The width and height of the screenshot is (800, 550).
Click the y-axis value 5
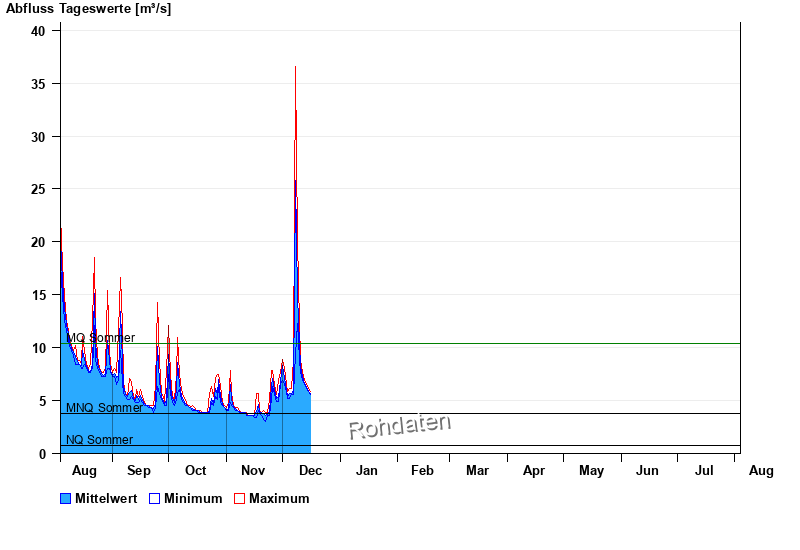point(42,401)
